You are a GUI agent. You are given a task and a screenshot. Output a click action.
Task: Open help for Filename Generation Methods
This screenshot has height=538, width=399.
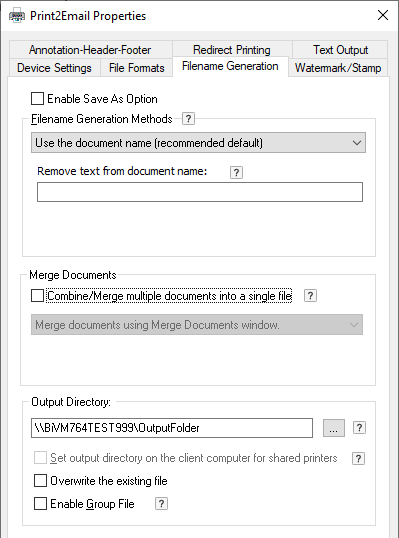pyautogui.click(x=188, y=119)
